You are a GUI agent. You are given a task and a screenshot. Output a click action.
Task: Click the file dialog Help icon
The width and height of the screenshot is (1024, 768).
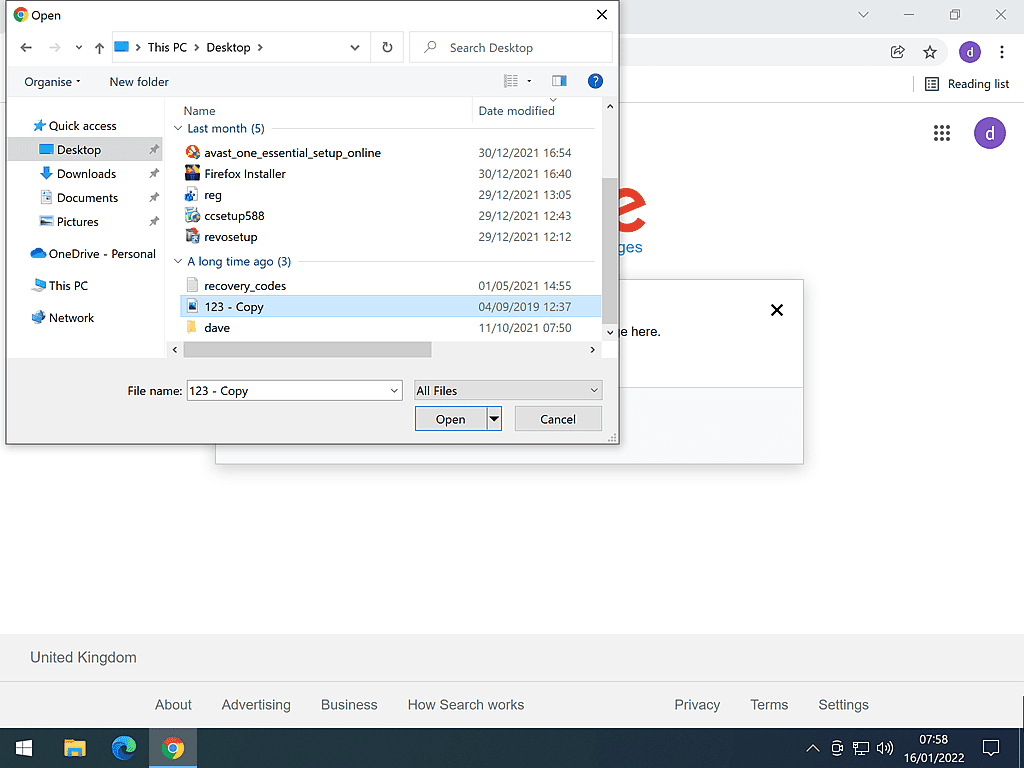tap(595, 81)
